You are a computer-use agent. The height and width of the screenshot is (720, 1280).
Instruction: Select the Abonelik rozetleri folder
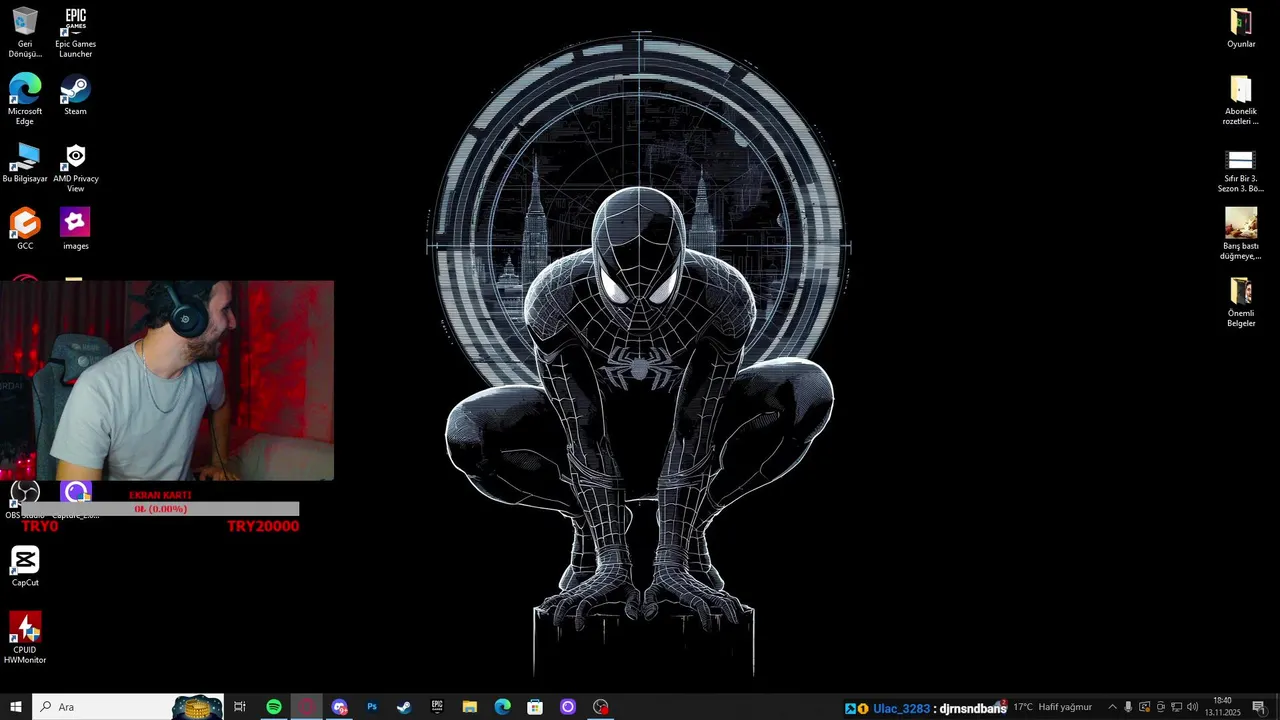(1241, 100)
